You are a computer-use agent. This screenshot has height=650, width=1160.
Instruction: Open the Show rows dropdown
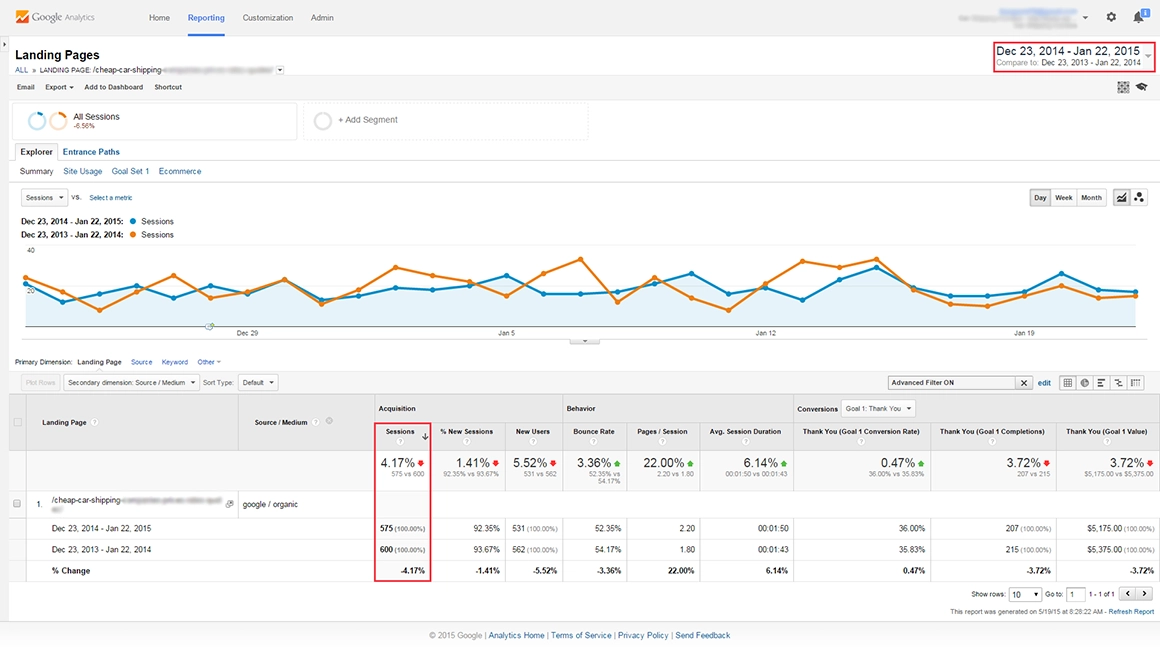click(x=1025, y=595)
